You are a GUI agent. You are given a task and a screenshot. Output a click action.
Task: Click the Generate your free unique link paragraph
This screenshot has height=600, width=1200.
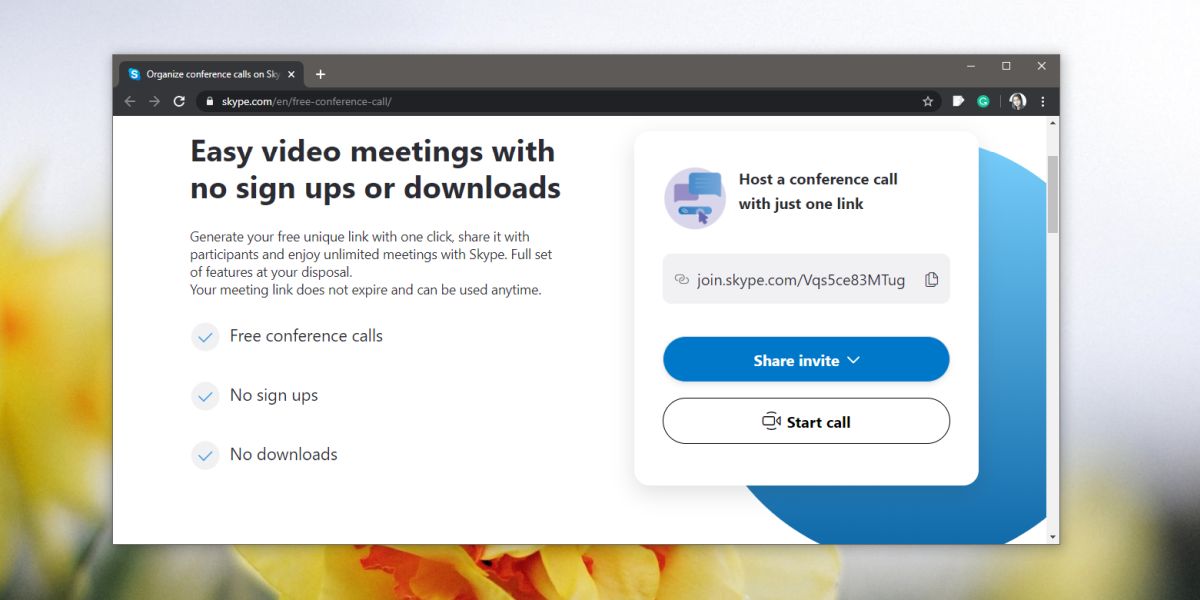371,263
